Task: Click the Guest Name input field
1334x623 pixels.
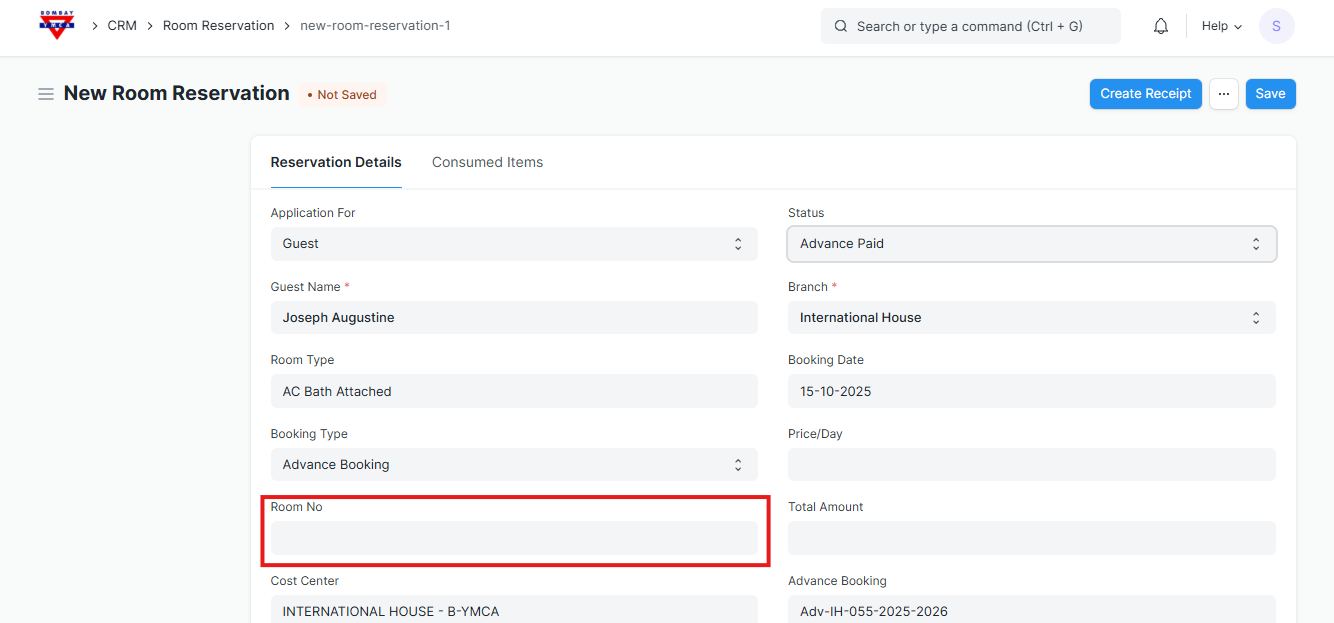Action: pyautogui.click(x=513, y=318)
